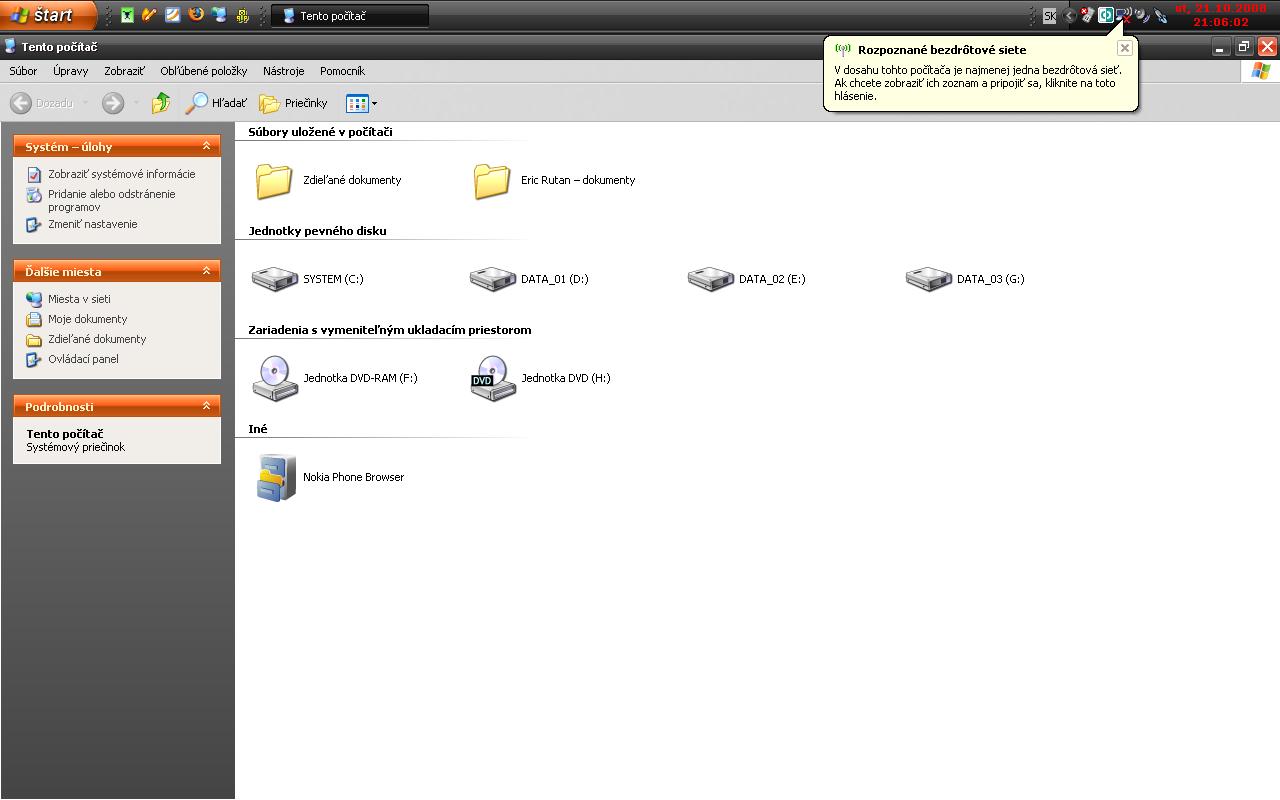Open Jednotka DVD (H:) drive icon
The image size is (1280, 800).
point(493,378)
